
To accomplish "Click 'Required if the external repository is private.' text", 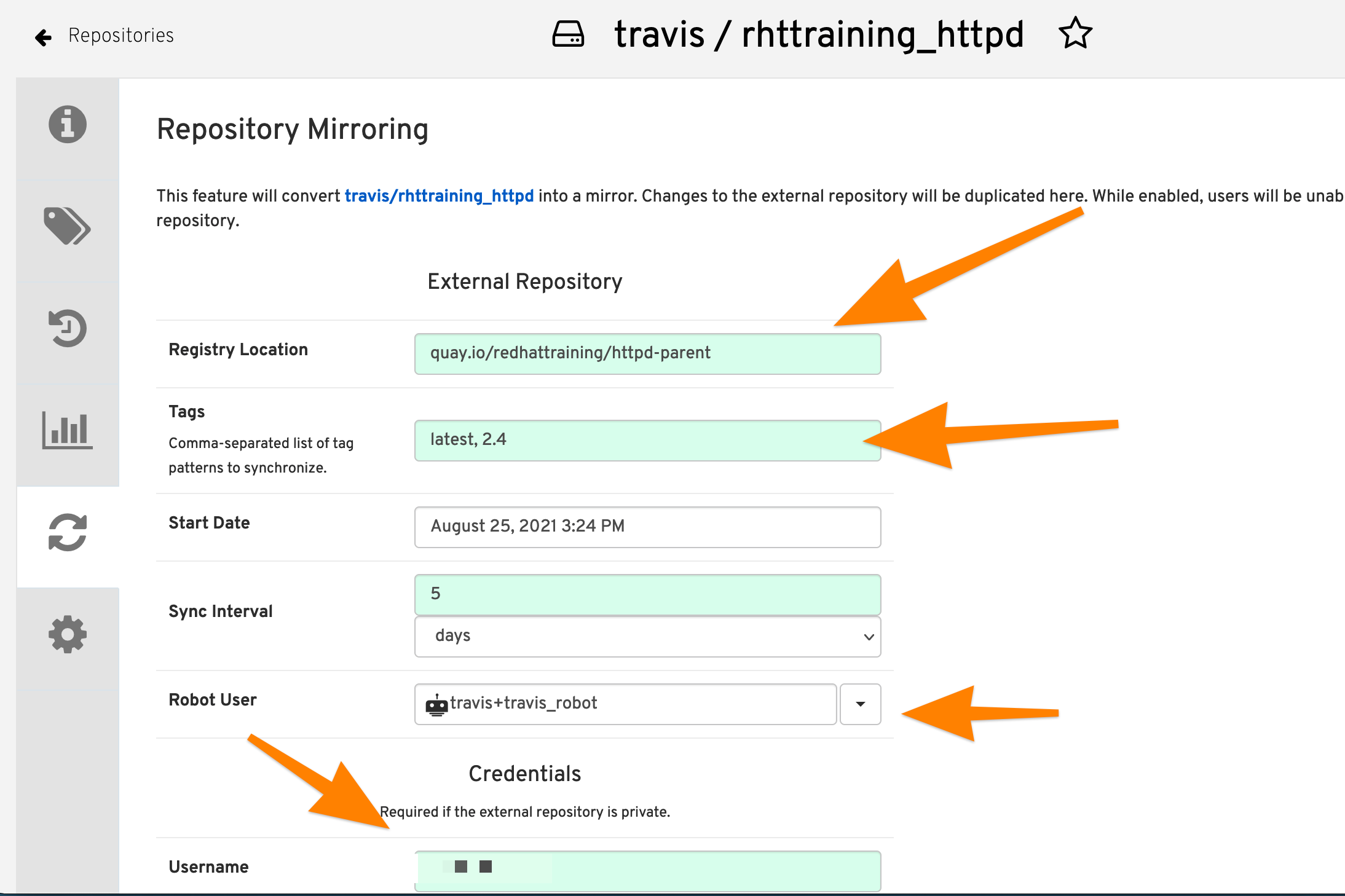I will point(525,812).
